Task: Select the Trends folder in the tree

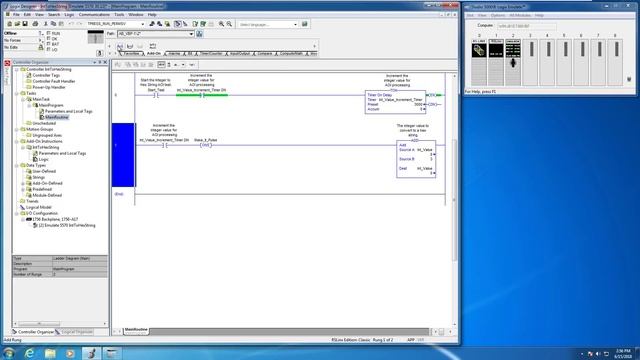Action: [32, 201]
